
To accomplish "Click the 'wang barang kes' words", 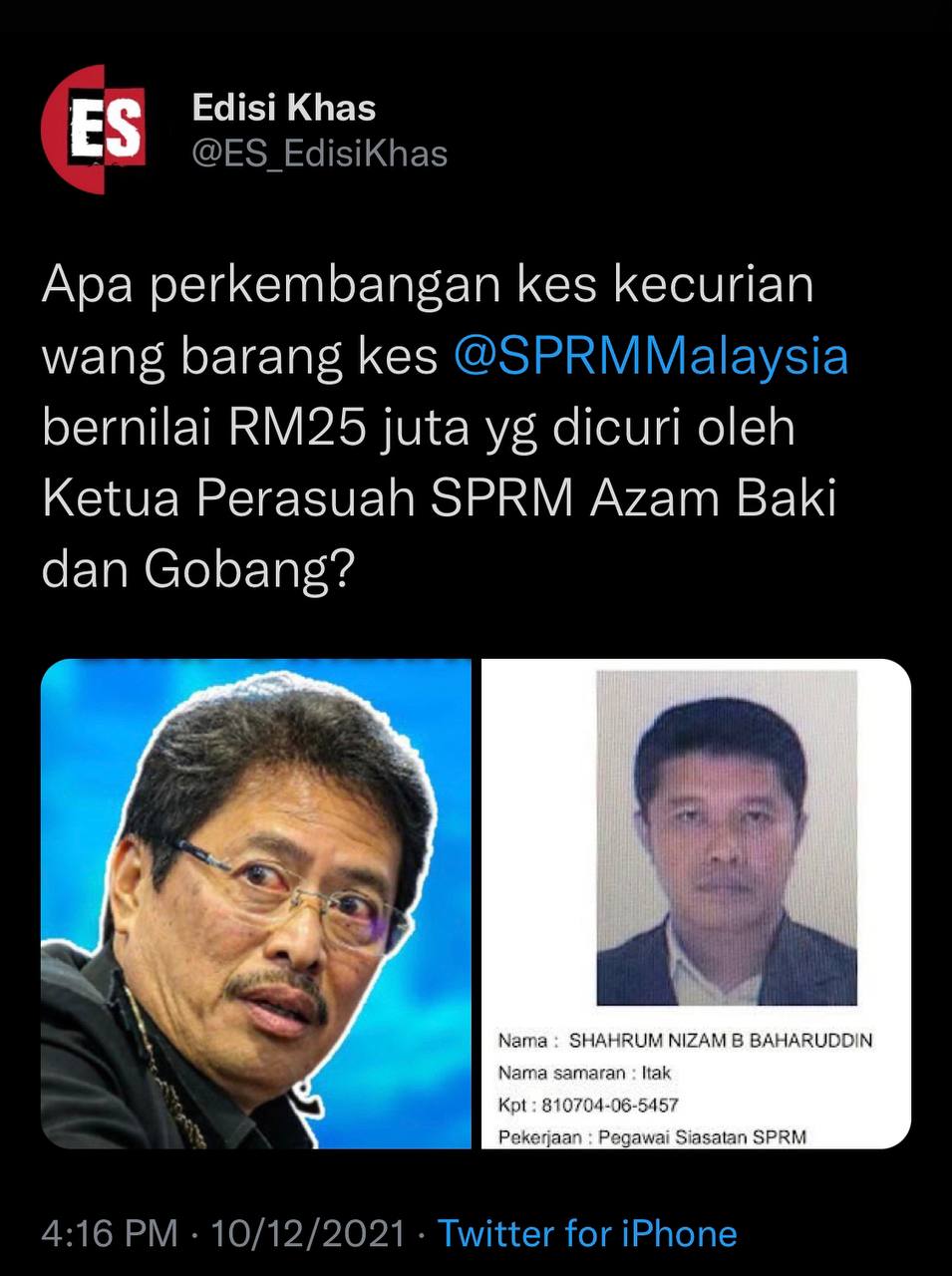I will (240, 357).
